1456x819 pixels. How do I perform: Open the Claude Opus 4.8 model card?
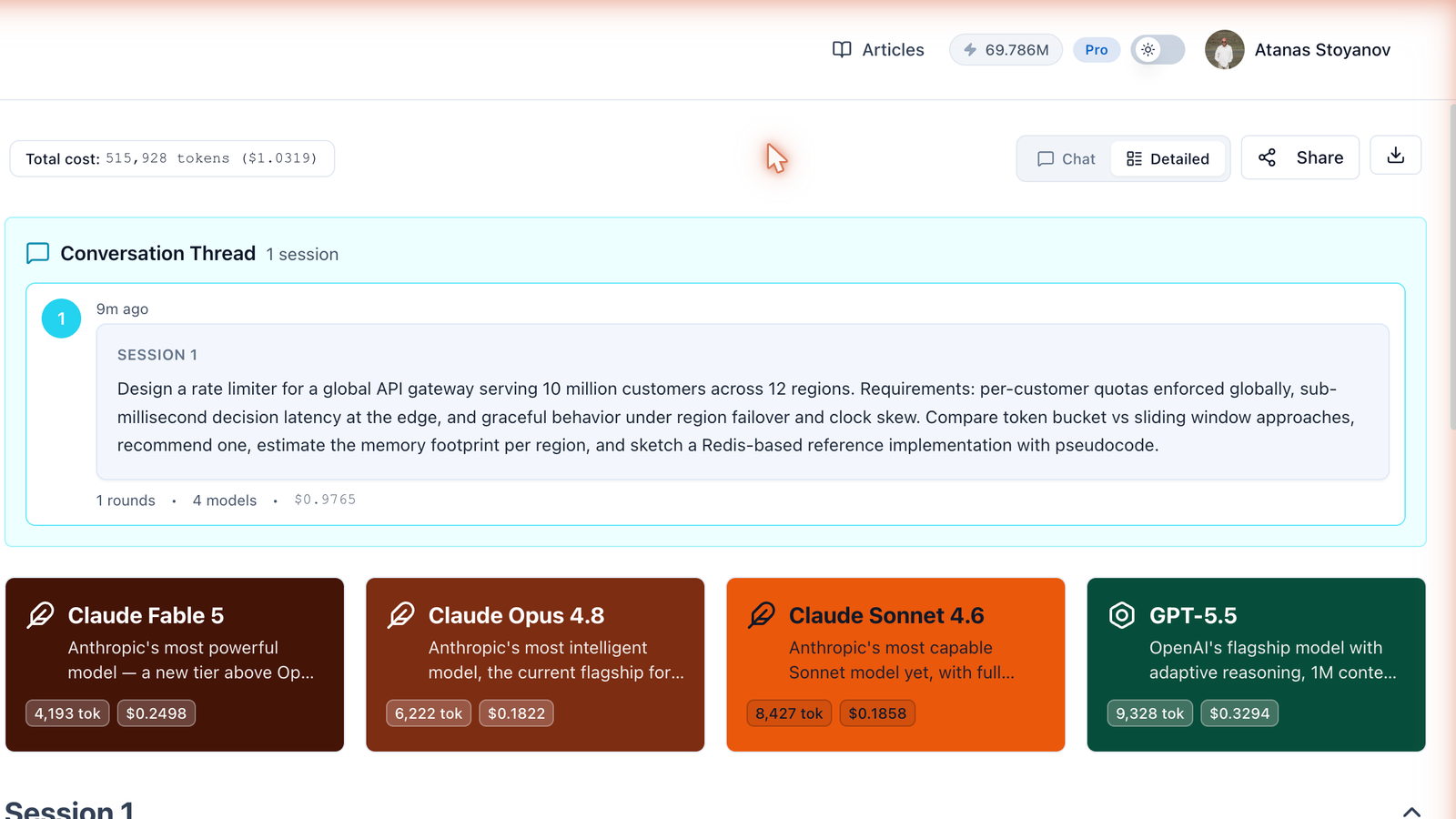tap(535, 664)
